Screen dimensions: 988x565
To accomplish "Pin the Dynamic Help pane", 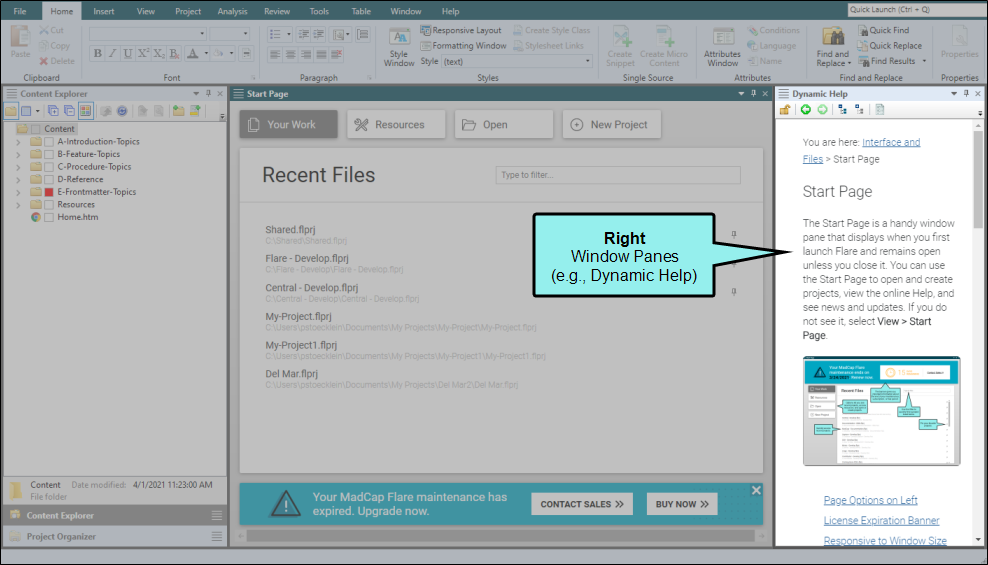I will 966,93.
